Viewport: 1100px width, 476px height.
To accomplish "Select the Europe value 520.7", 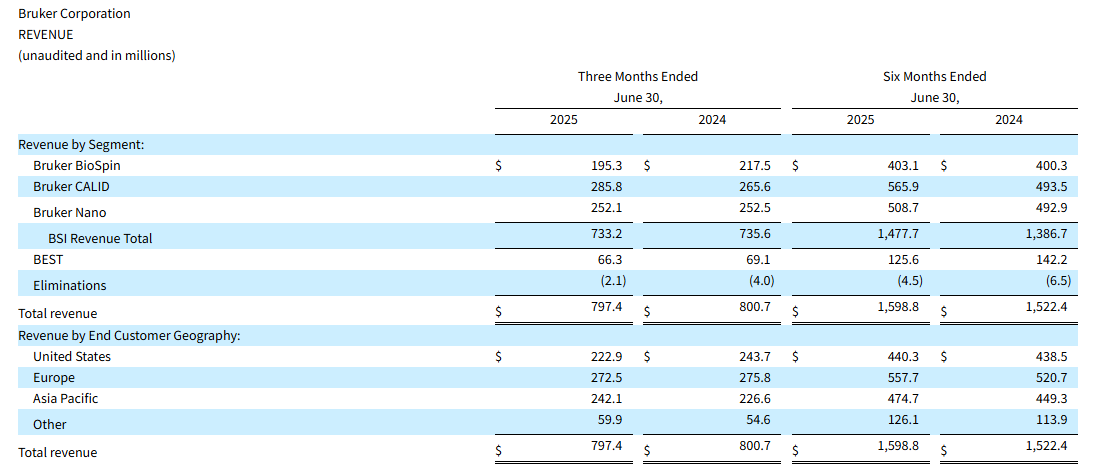I will click(1052, 378).
